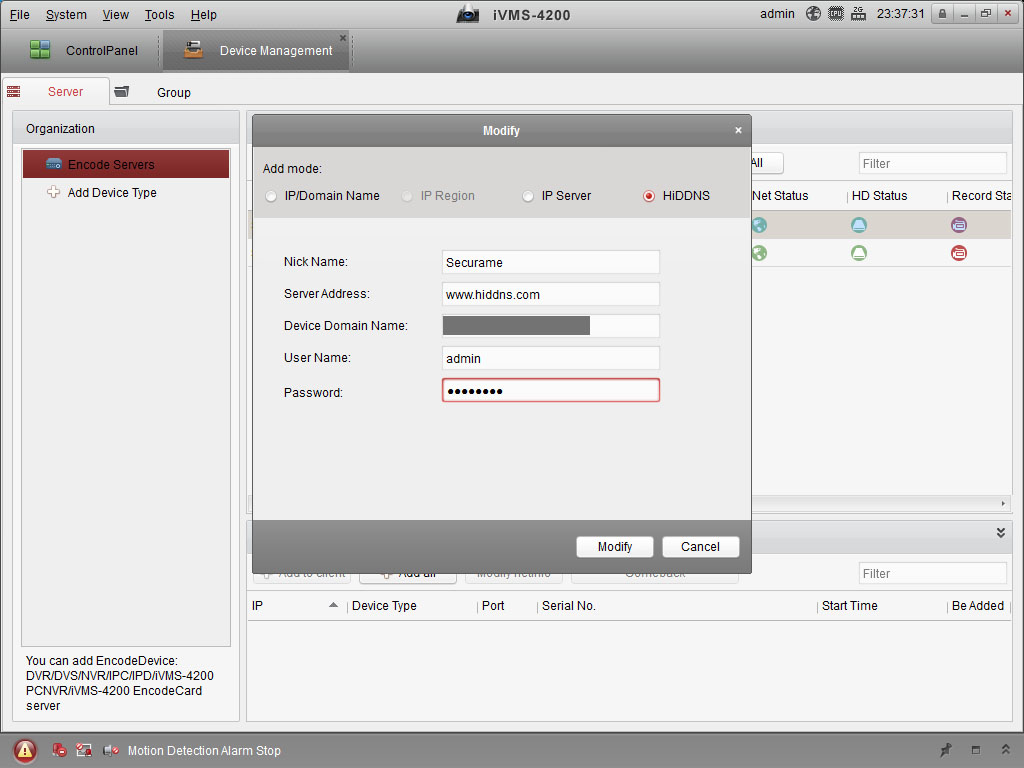1024x768 pixels.
Task: Click the ControlPanel grid icon
Action: click(40, 50)
